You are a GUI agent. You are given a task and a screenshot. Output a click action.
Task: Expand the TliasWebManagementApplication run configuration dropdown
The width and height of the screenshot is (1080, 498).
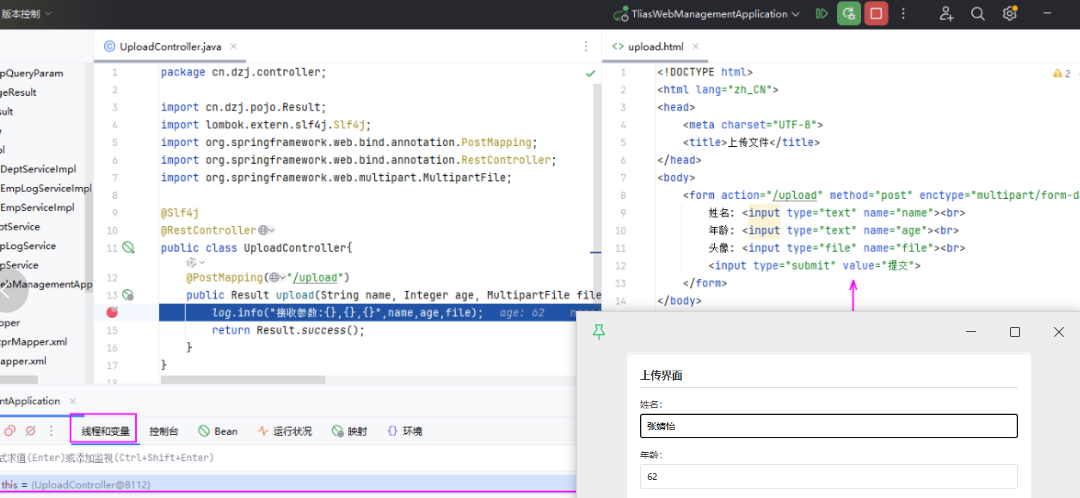(795, 14)
